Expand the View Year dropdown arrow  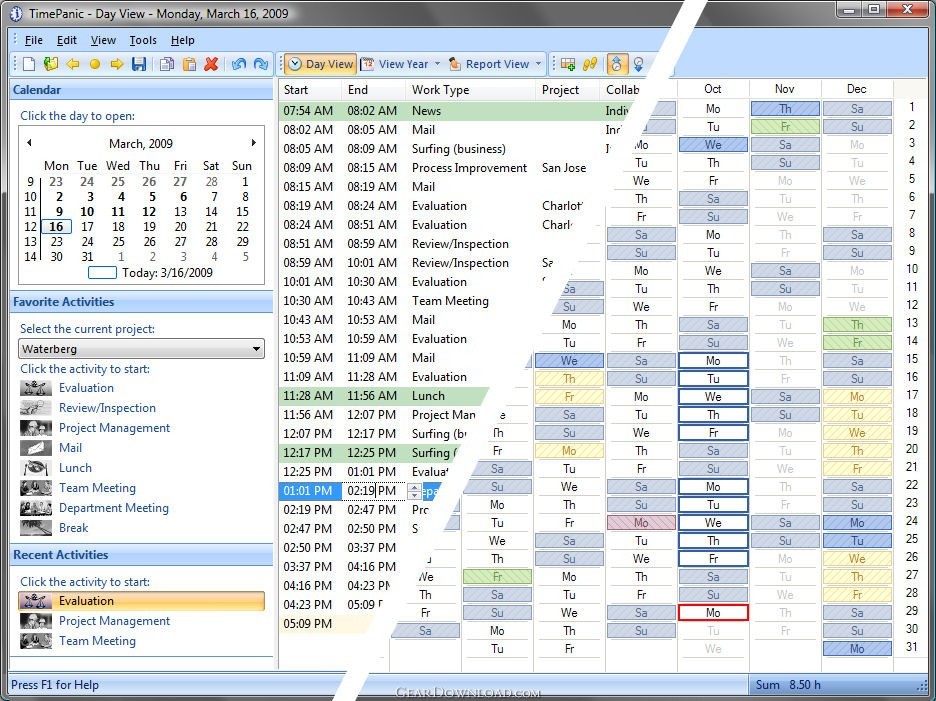pos(437,63)
